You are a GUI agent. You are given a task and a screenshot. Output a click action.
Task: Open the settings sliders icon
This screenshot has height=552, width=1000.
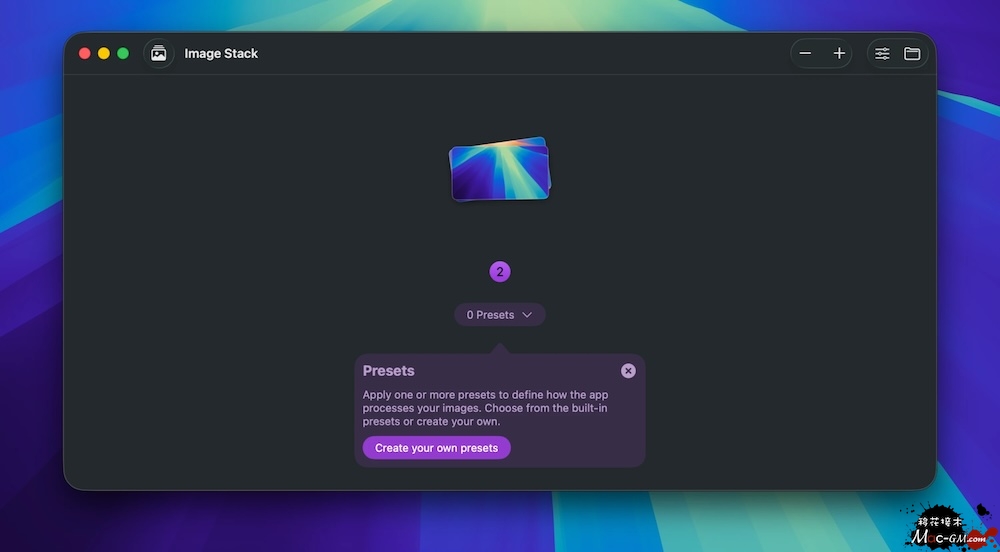pos(882,54)
